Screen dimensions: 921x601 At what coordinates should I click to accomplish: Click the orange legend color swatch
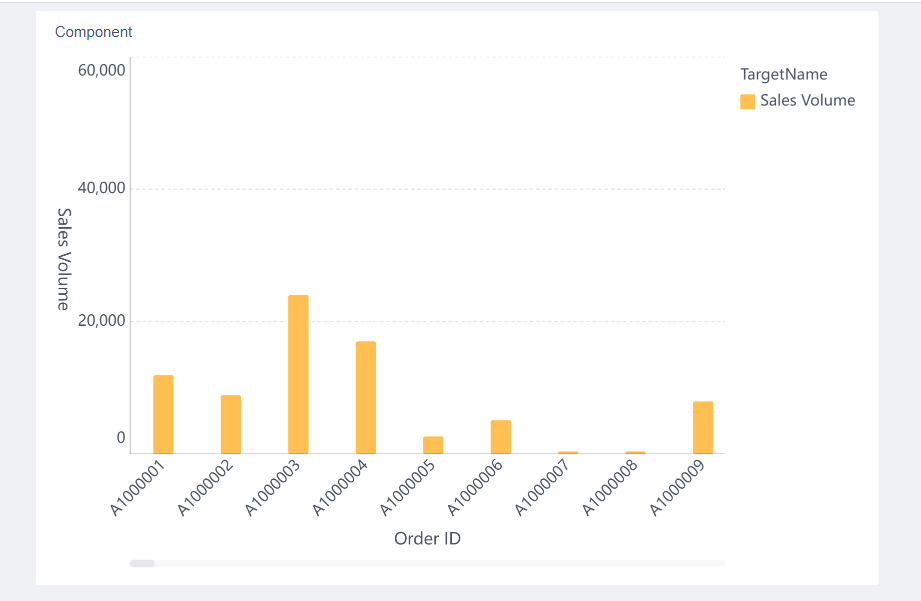click(x=747, y=100)
